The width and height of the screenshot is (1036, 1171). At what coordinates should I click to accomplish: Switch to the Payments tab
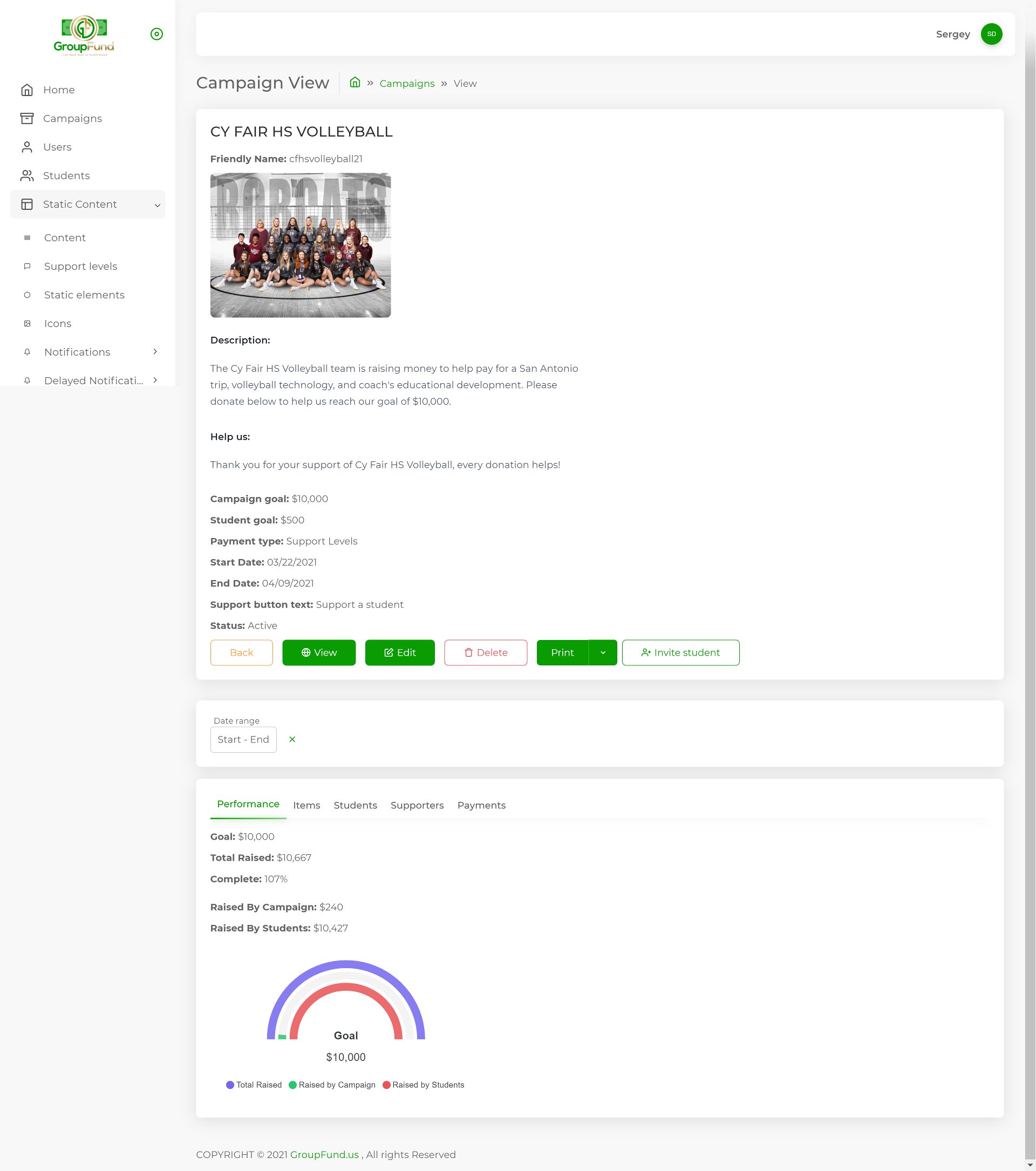pos(481,805)
